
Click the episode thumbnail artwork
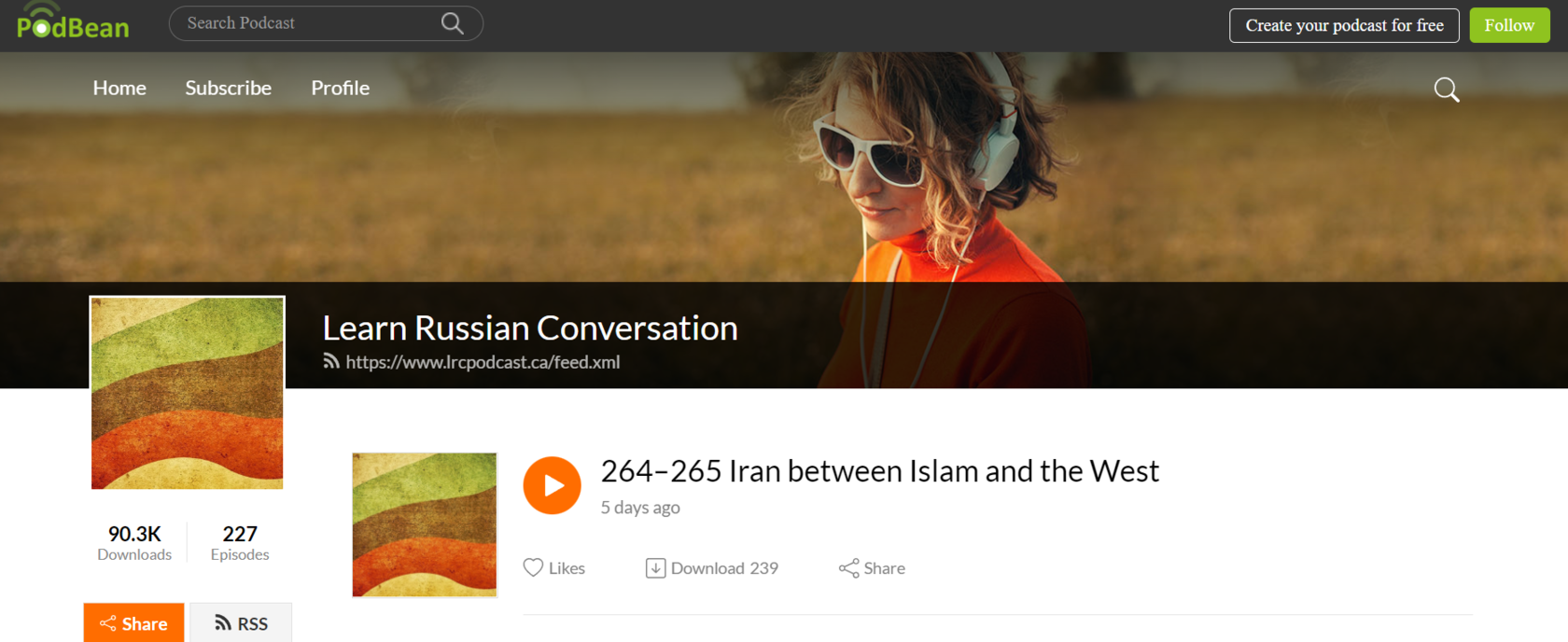pyautogui.click(x=425, y=524)
